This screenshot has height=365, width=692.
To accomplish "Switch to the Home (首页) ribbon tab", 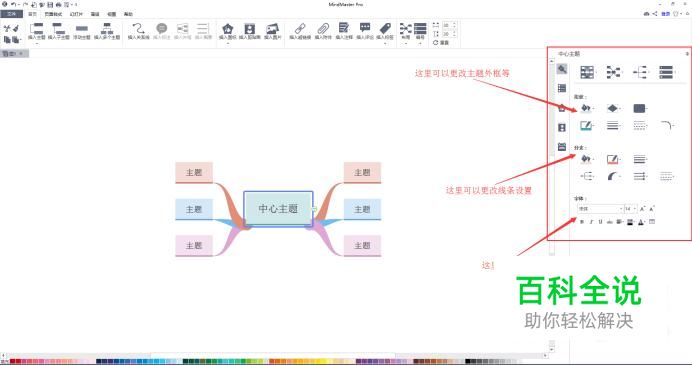I will click(32, 14).
